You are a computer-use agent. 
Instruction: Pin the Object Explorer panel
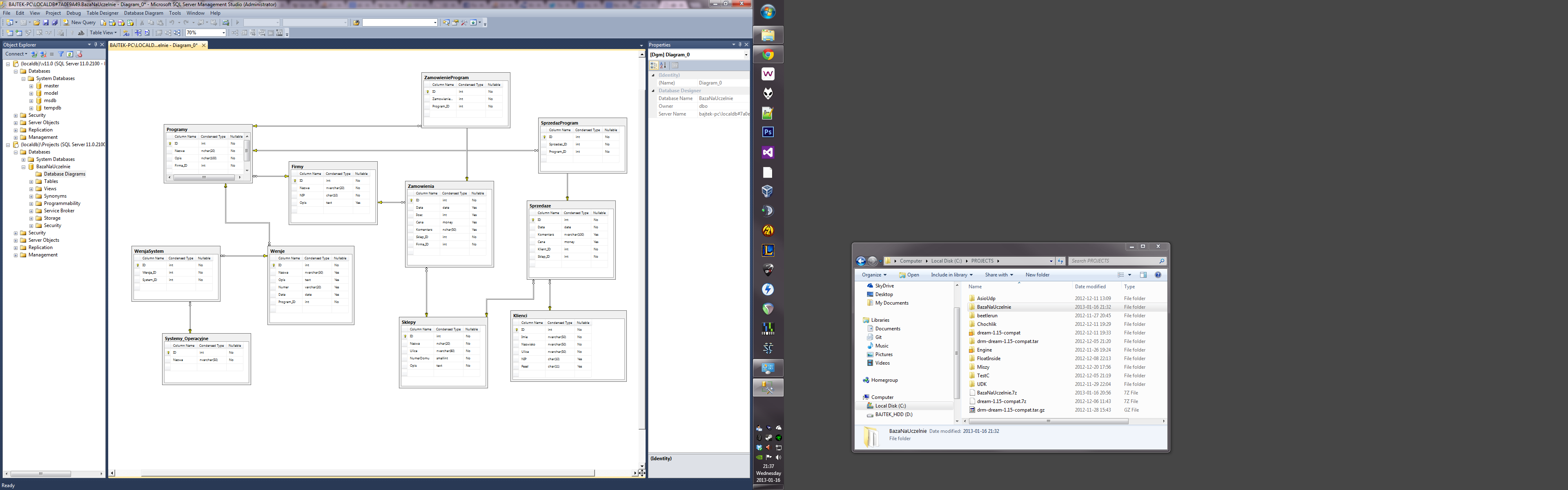click(96, 45)
